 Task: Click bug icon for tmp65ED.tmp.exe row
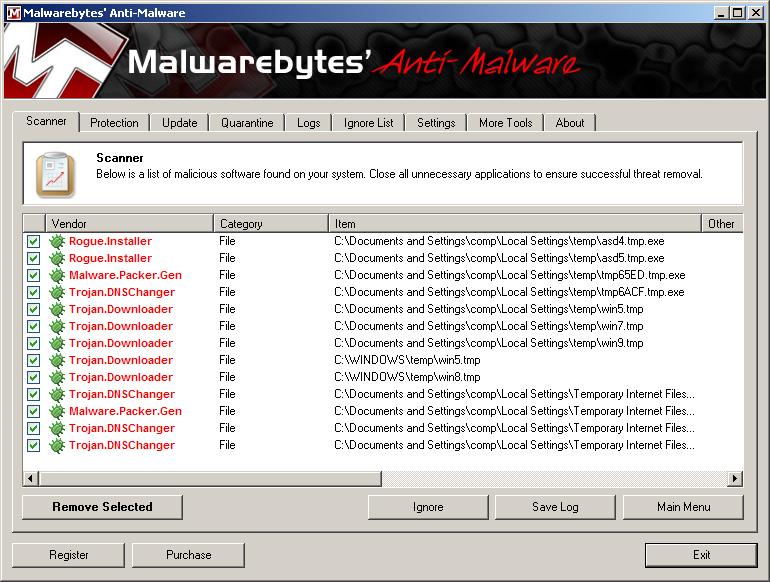click(57, 275)
